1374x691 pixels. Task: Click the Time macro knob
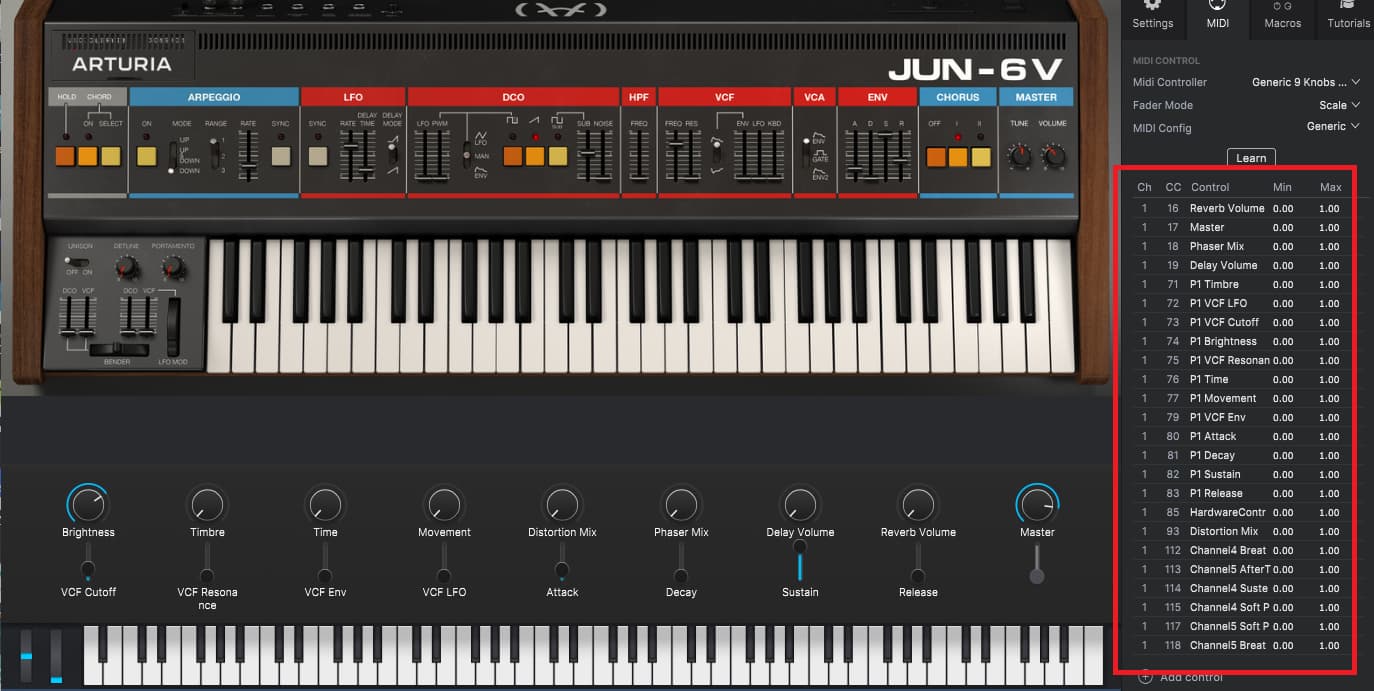click(325, 505)
